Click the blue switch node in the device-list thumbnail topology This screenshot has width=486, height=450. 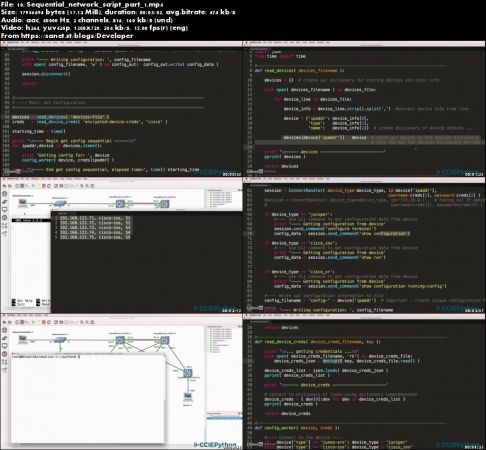60,203
